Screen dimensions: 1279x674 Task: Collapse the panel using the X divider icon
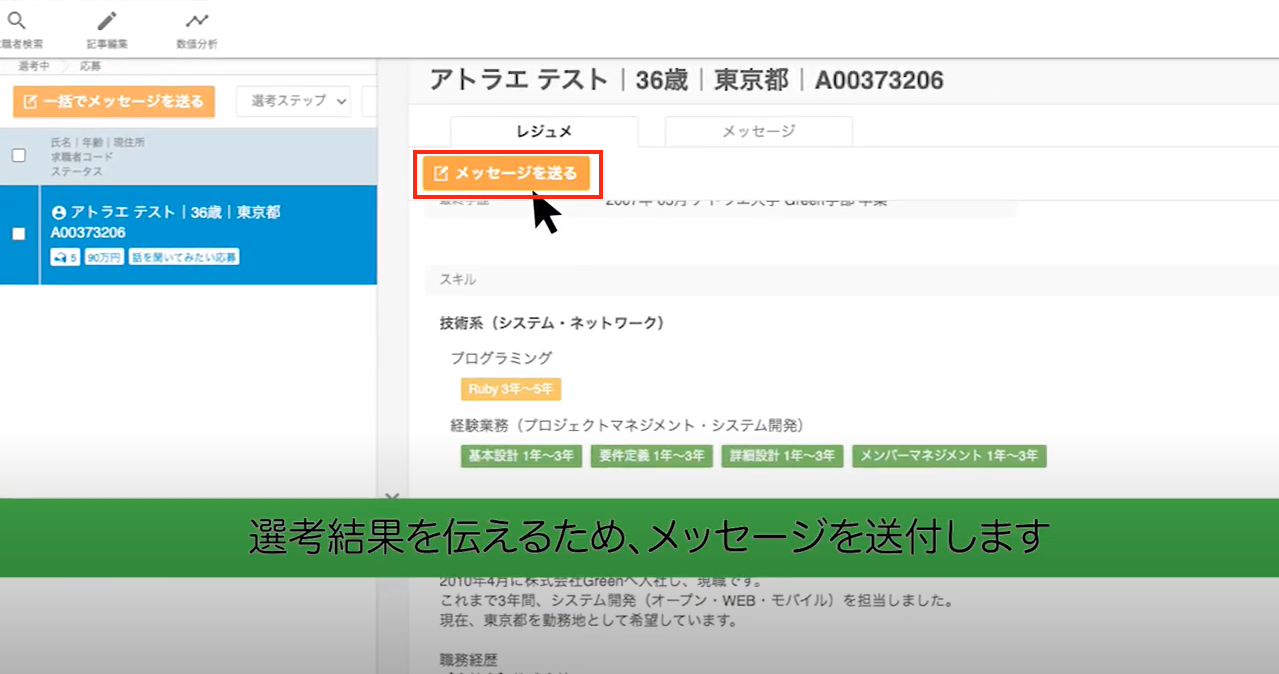click(x=392, y=496)
